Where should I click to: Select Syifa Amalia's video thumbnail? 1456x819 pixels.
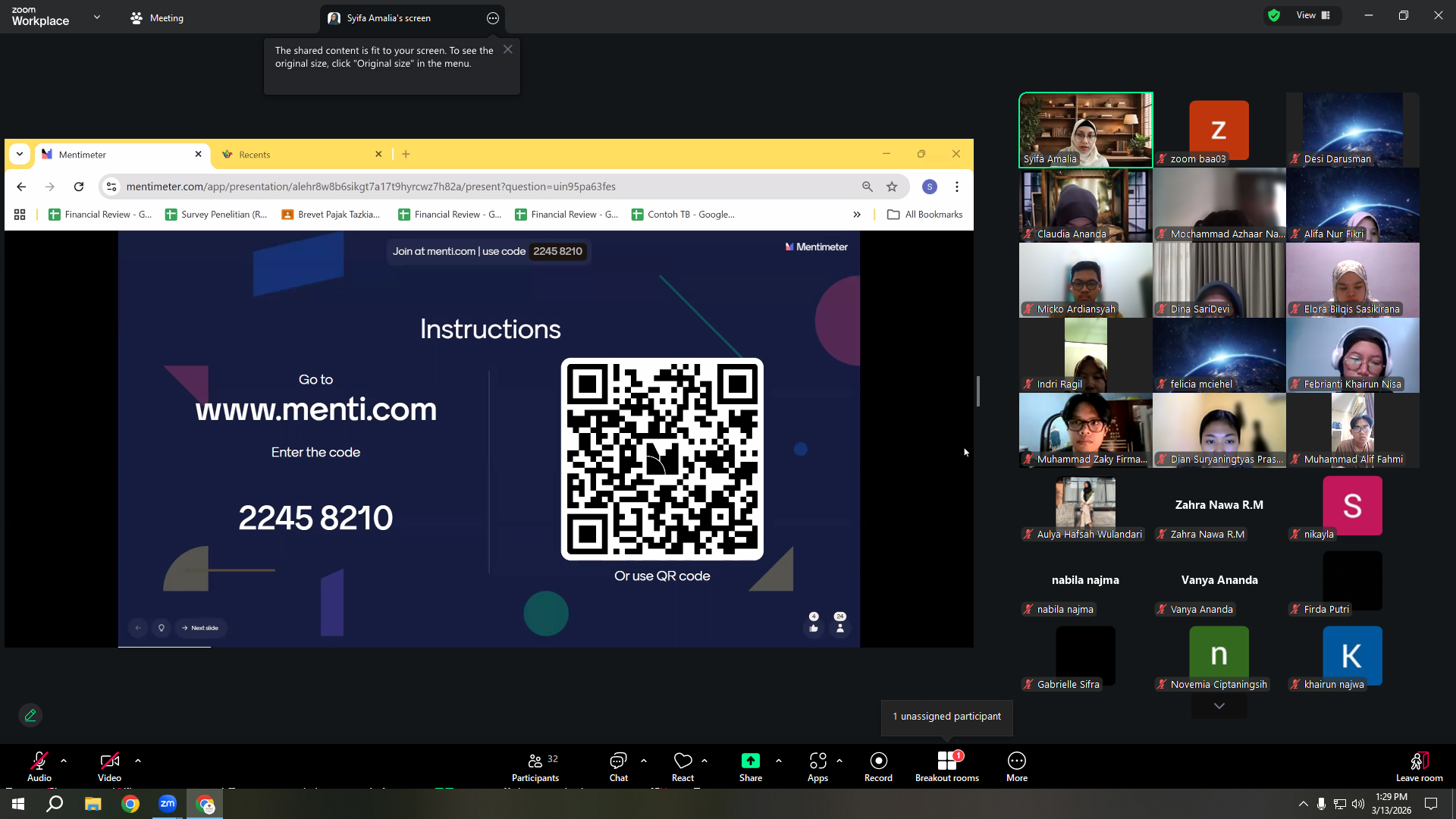click(x=1086, y=130)
